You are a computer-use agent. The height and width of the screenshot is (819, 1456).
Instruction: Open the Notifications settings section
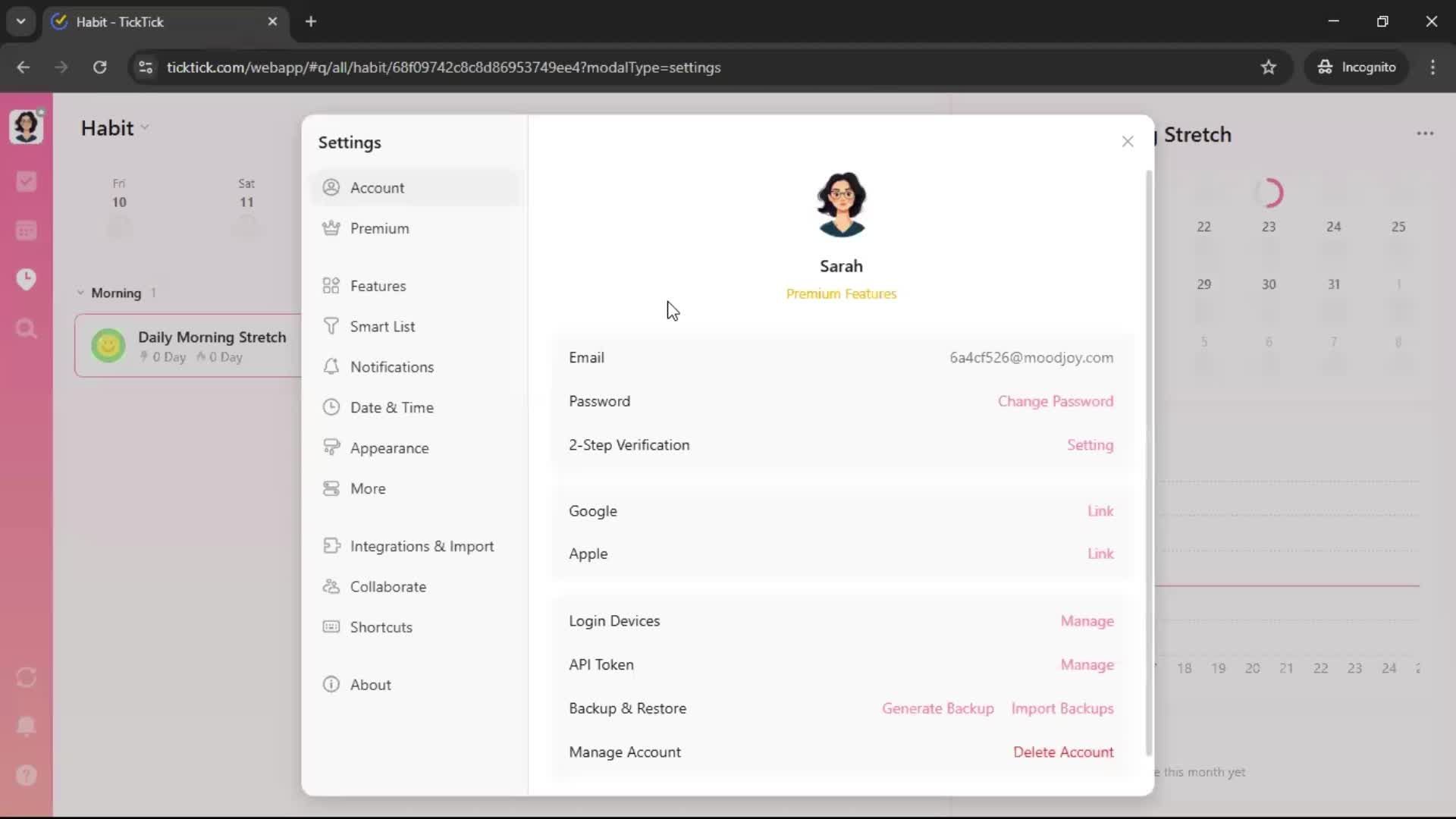(391, 367)
